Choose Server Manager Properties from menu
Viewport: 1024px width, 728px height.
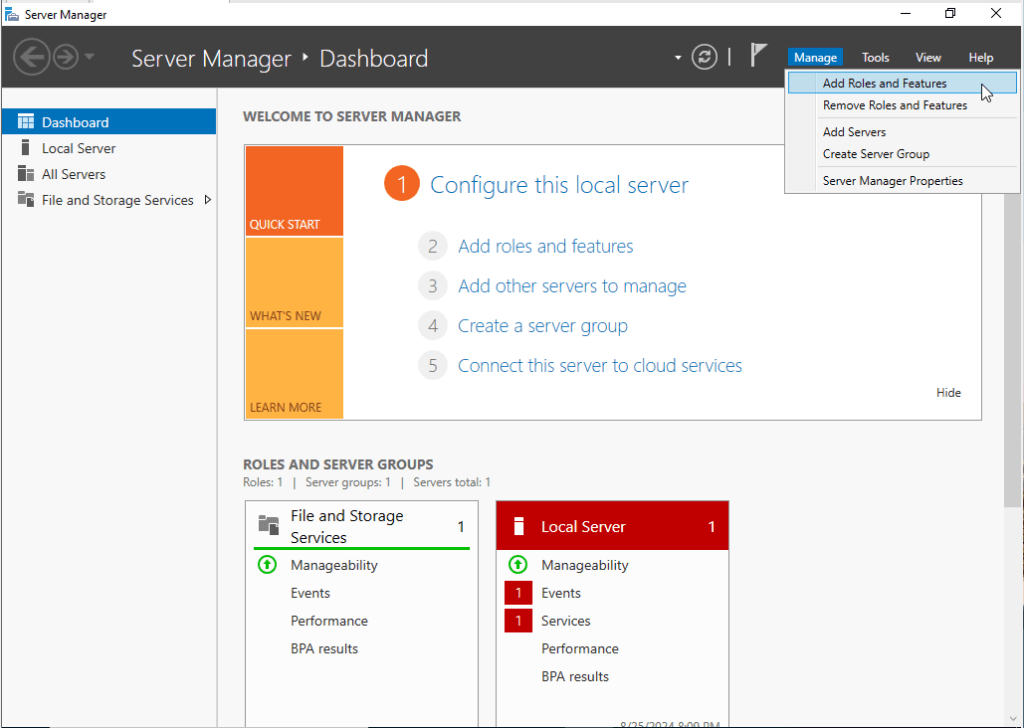892,181
